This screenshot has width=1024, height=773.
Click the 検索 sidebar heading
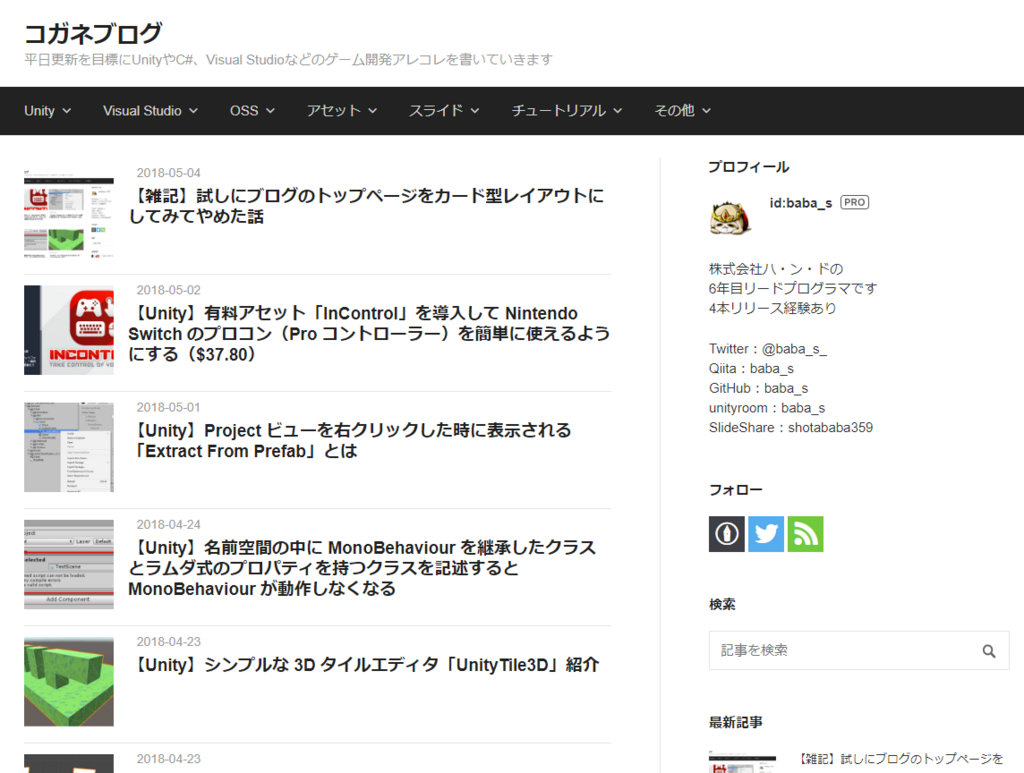[x=722, y=605]
